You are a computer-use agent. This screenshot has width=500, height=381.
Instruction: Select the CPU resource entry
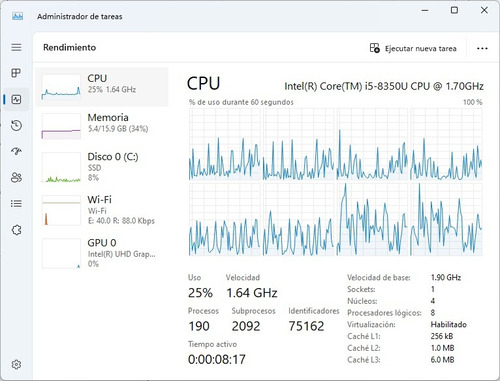(x=102, y=87)
